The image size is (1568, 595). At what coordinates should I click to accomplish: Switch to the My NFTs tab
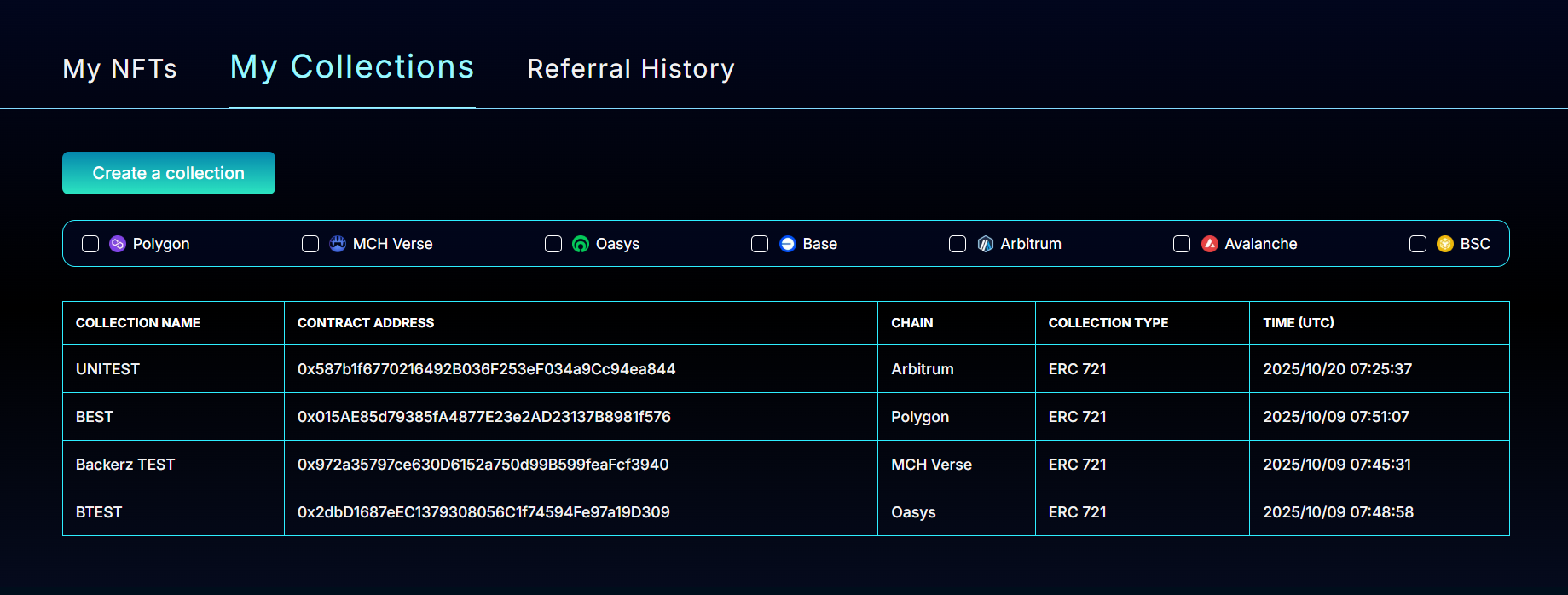(x=120, y=68)
